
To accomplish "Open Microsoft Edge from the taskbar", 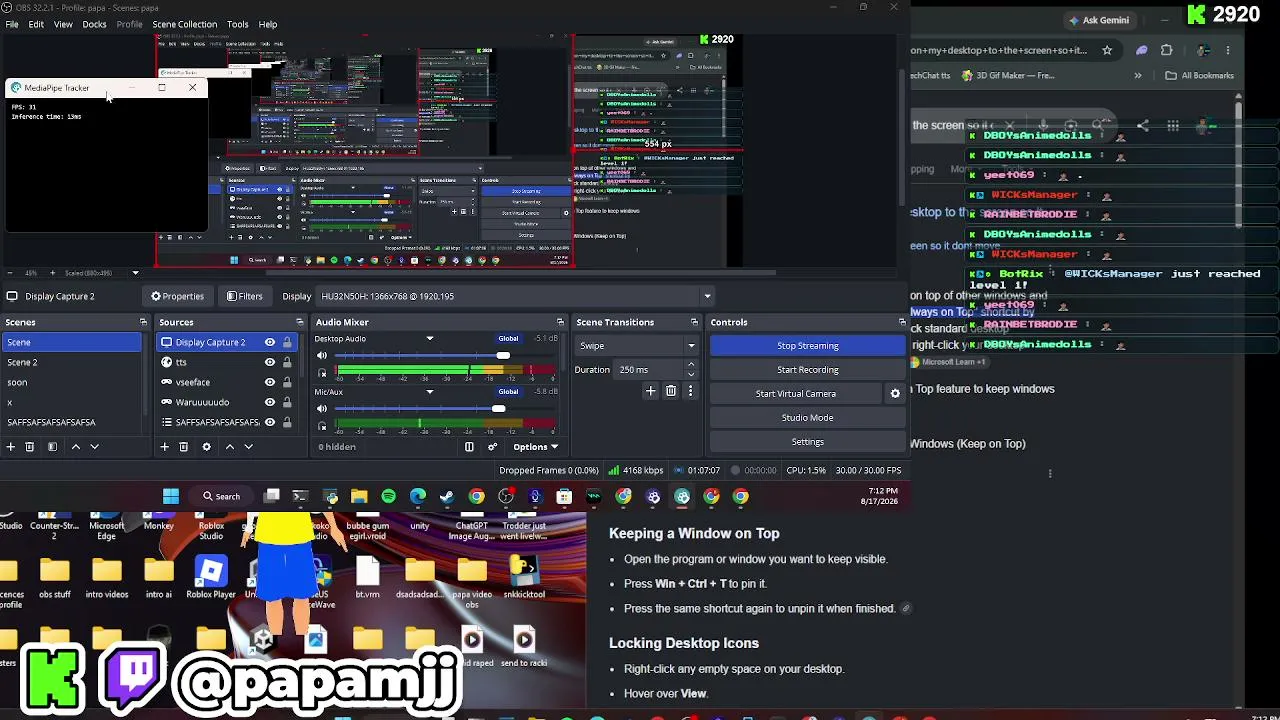I will coord(418,496).
